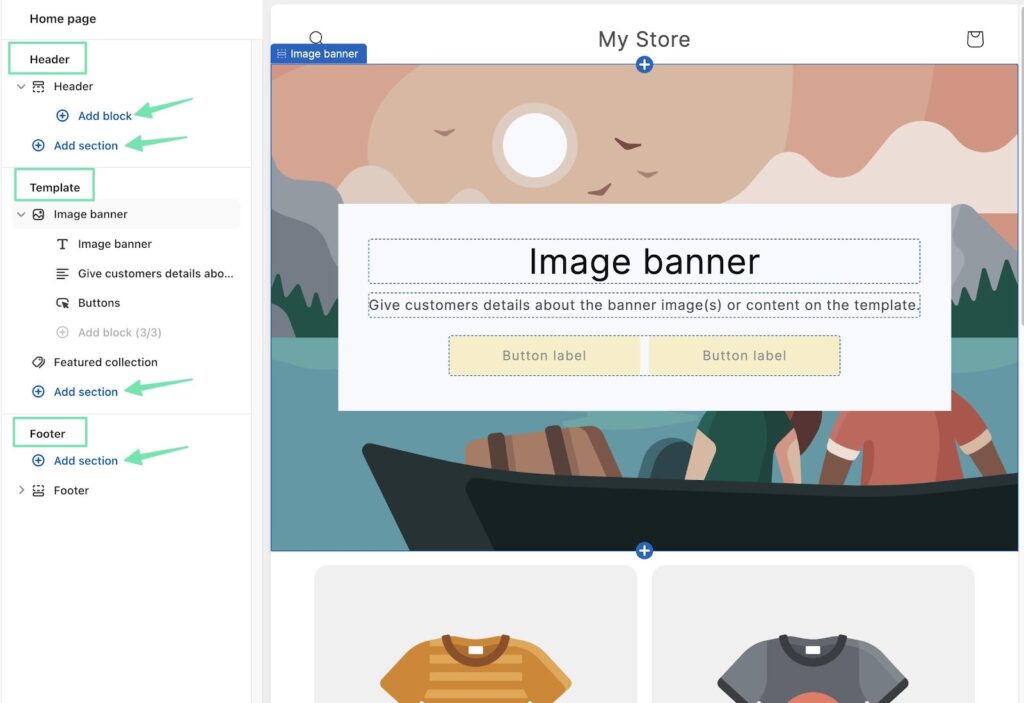Viewport: 1024px width, 703px height.
Task: Click the first Button label in banner
Action: tap(544, 356)
